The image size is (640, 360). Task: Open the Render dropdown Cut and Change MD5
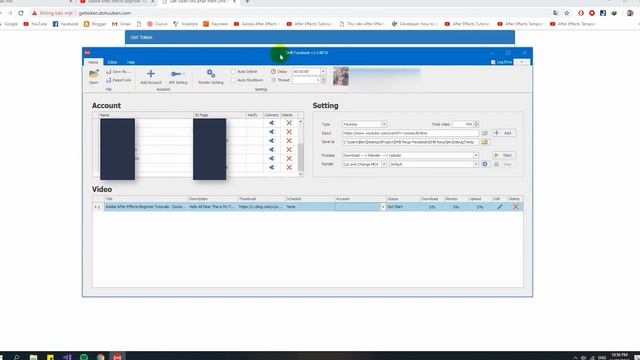coord(384,164)
